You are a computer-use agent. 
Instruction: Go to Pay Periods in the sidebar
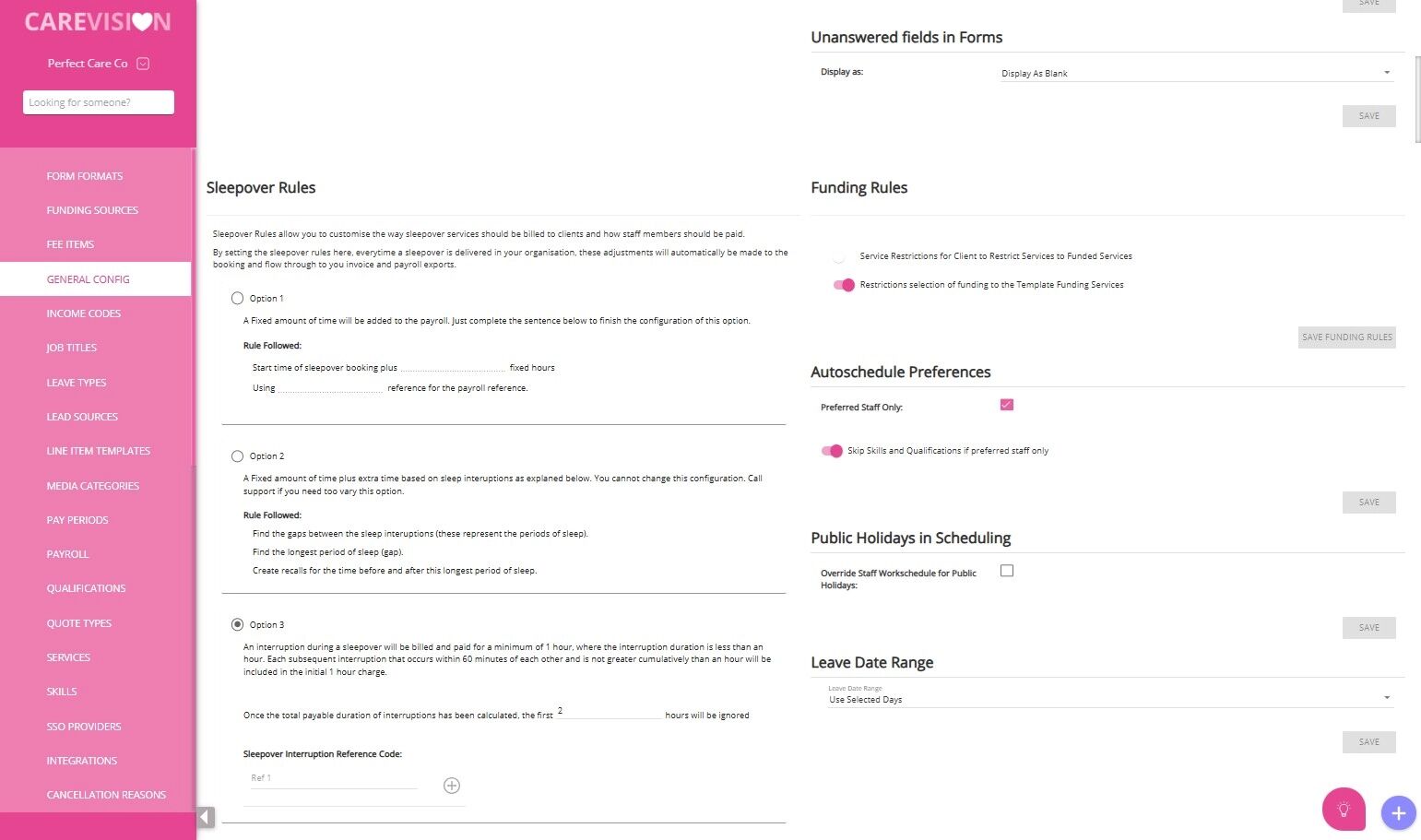click(77, 520)
